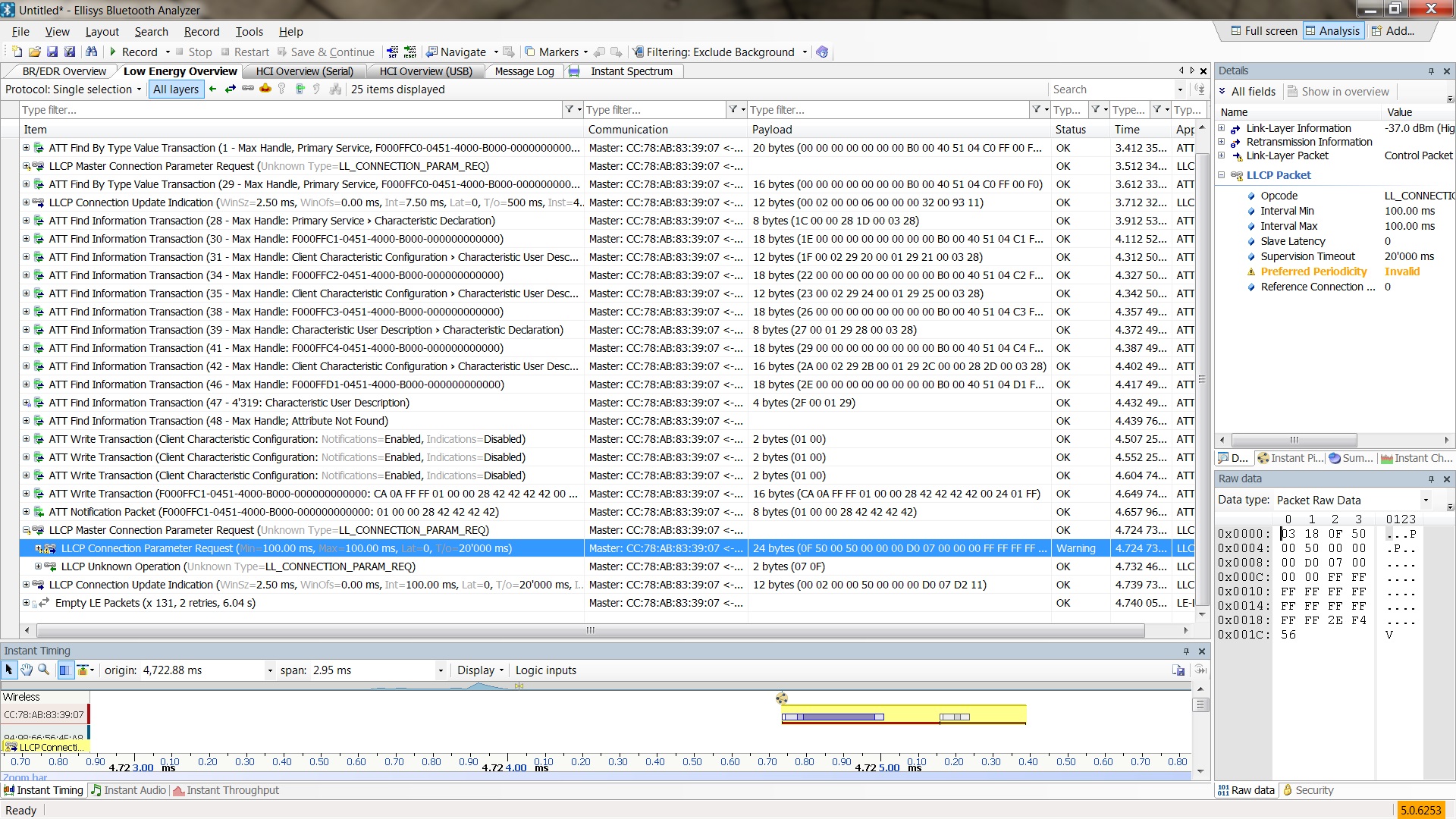The height and width of the screenshot is (819, 1456).
Task: Open the Filtering Exclude Background dropdown
Action: 805,52
